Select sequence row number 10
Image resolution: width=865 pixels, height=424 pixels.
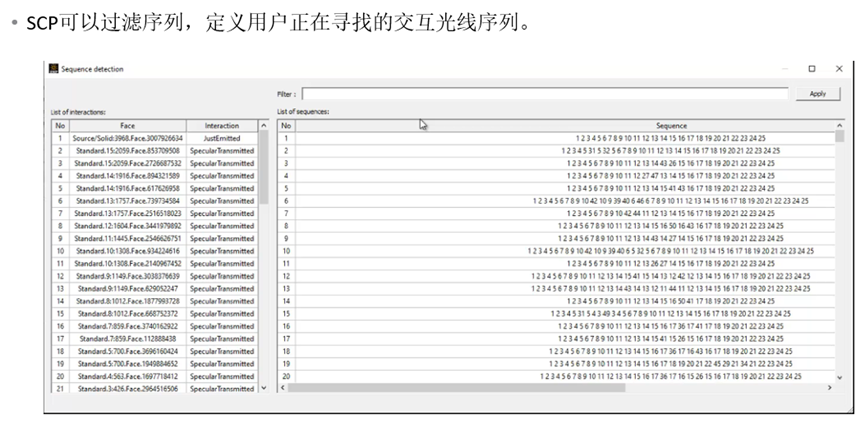point(556,251)
